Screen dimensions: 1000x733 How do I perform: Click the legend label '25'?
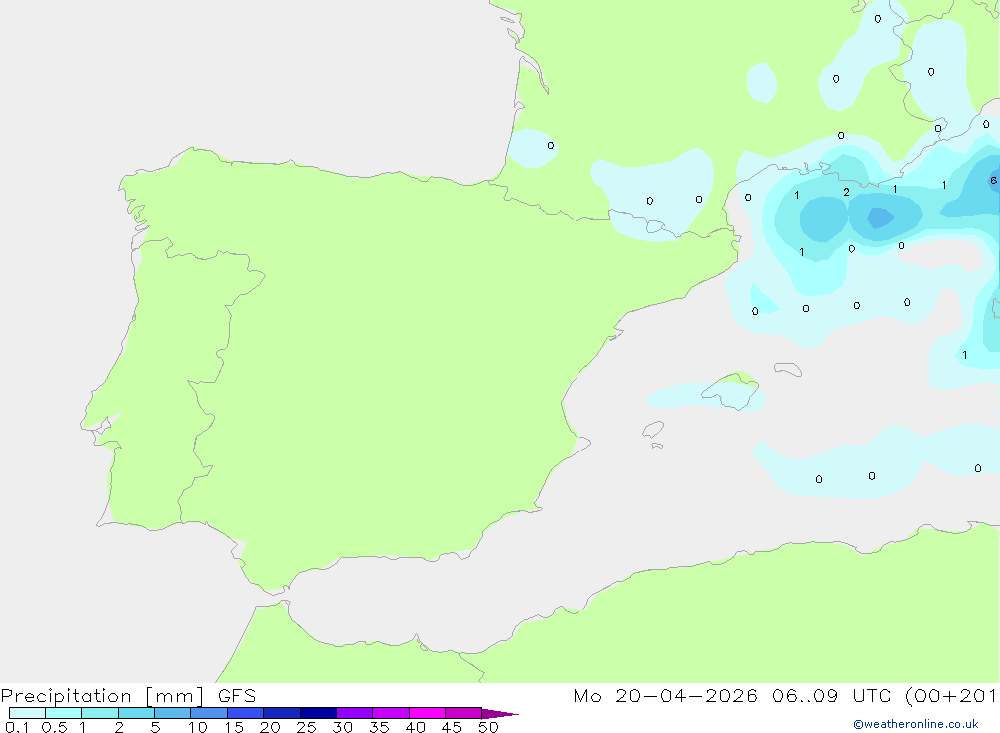[x=306, y=727]
